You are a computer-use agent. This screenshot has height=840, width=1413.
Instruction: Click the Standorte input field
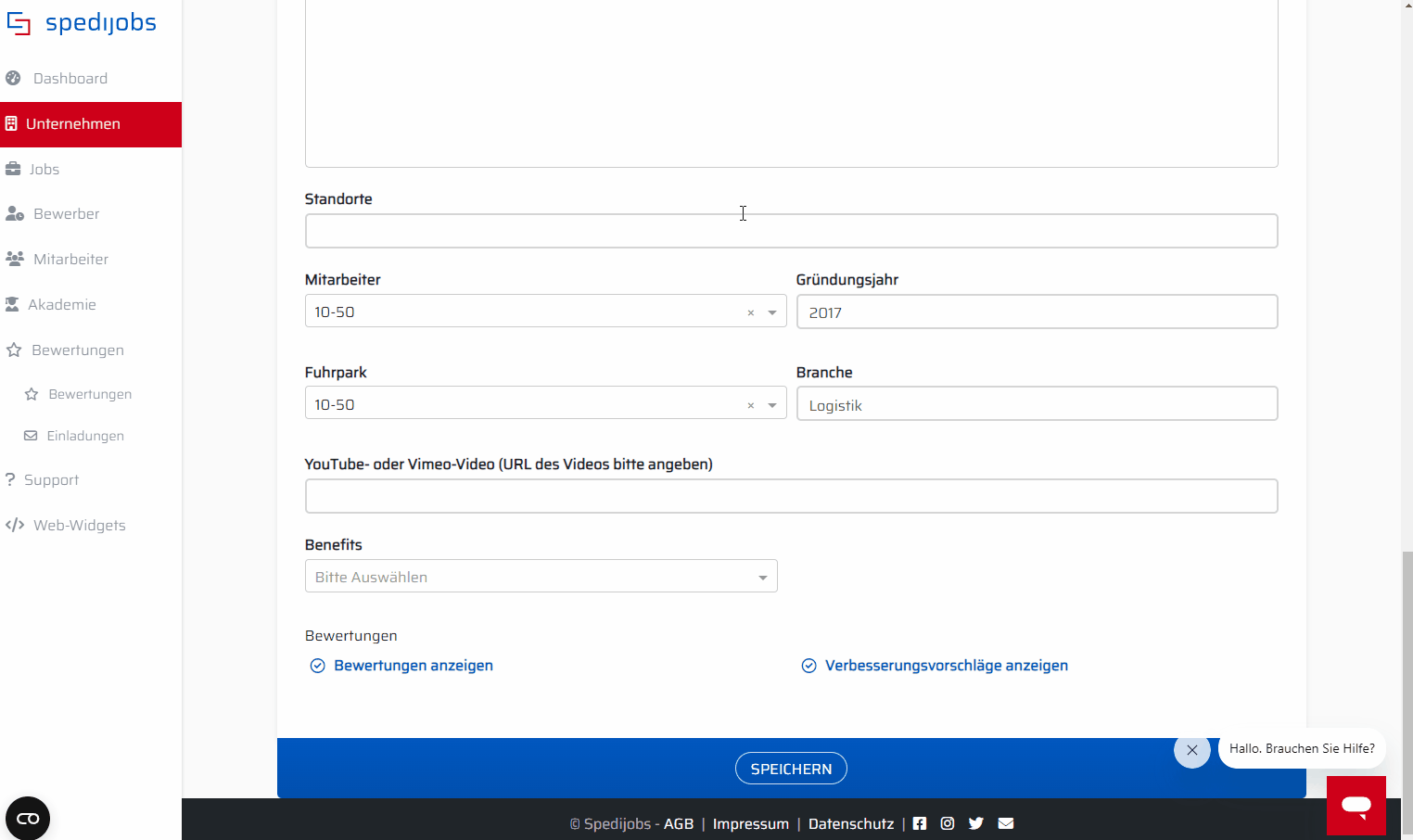[792, 231]
